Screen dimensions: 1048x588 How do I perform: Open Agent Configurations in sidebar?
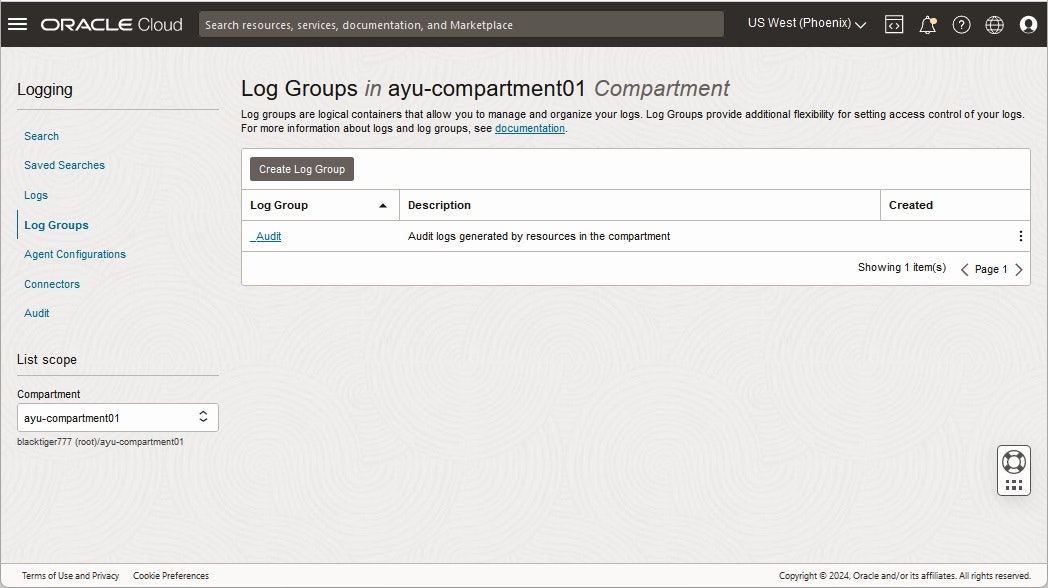pyautogui.click(x=75, y=255)
